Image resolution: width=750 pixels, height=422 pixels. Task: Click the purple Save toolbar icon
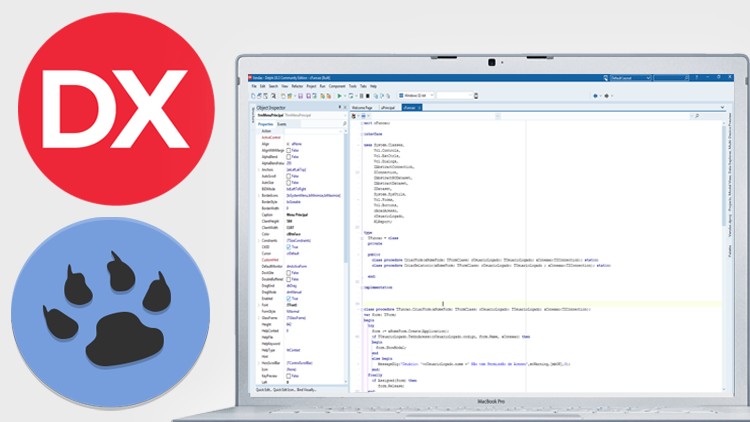[x=300, y=96]
